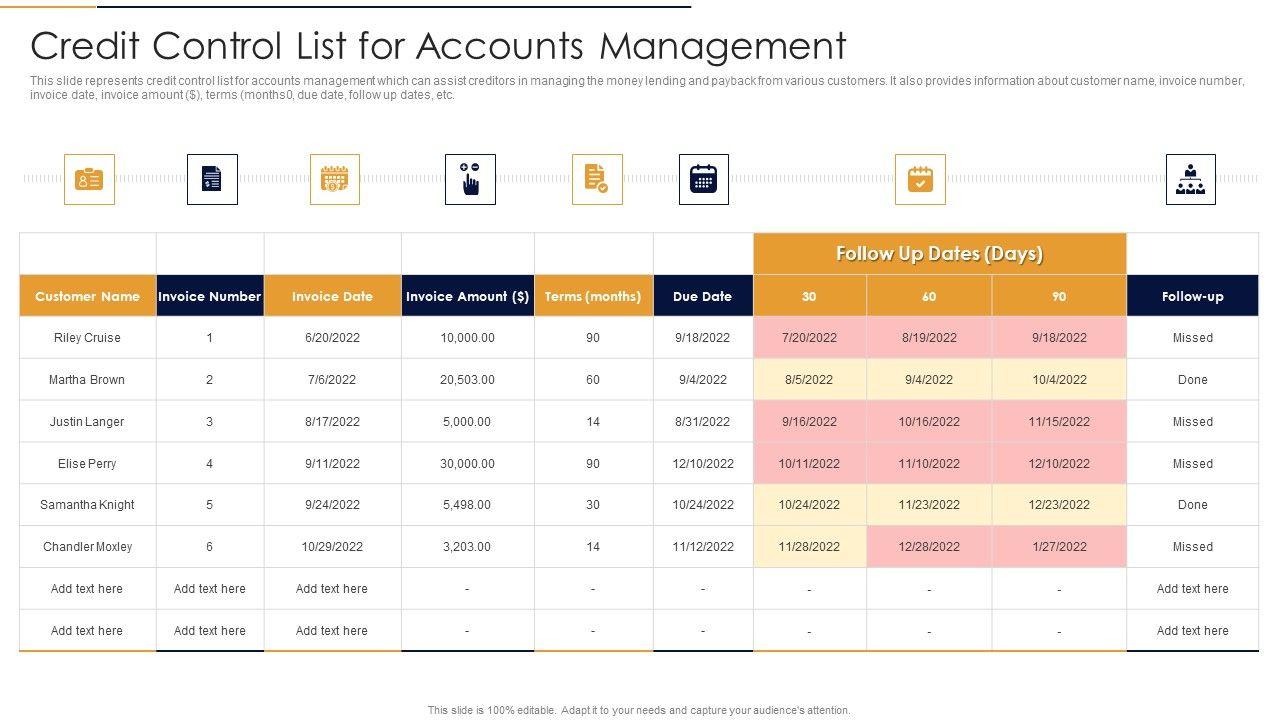Select Done status for Martha Brown
The width and height of the screenshot is (1280, 720).
click(1192, 380)
